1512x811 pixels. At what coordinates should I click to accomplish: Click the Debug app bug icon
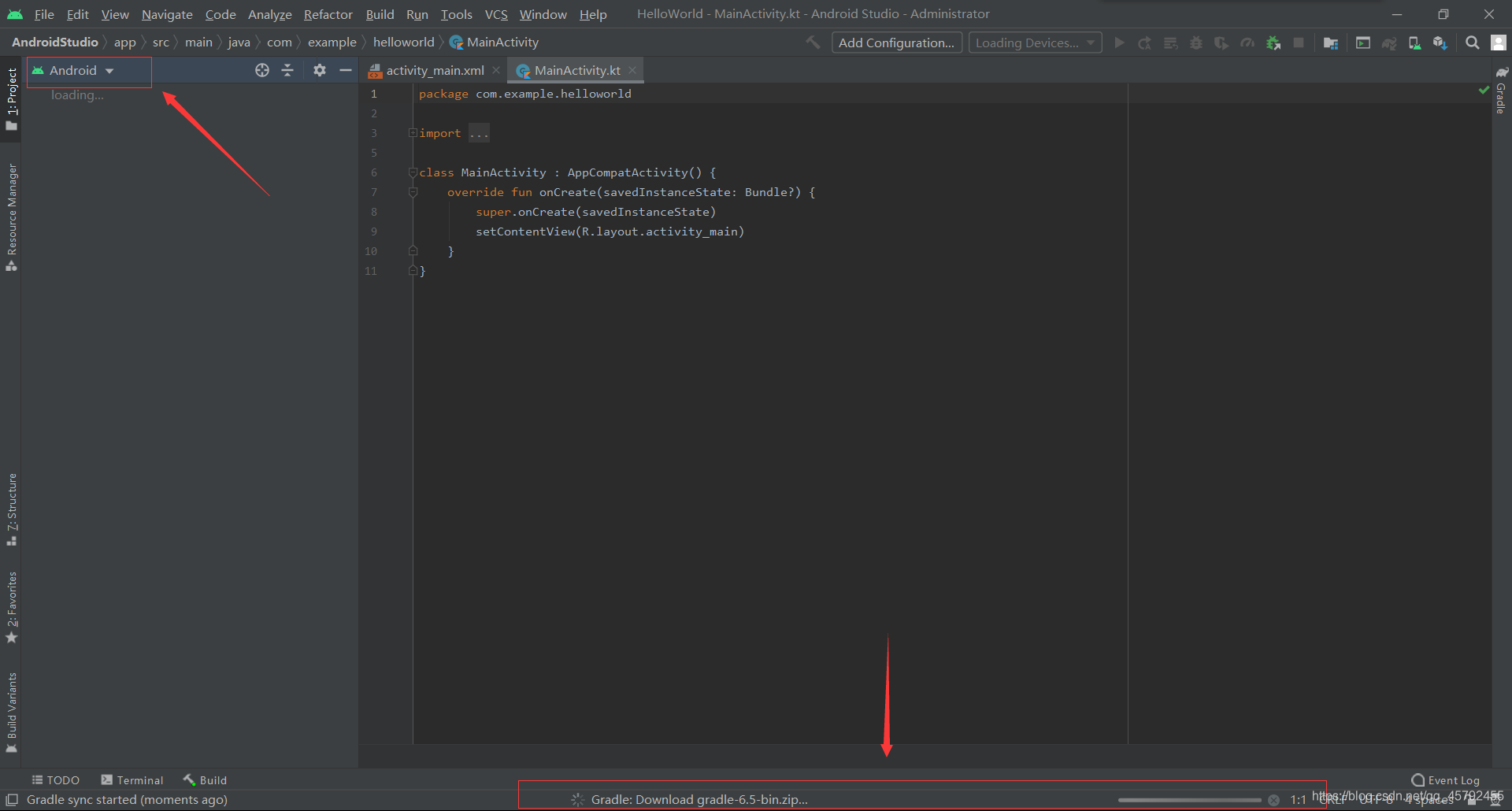pos(1196,43)
